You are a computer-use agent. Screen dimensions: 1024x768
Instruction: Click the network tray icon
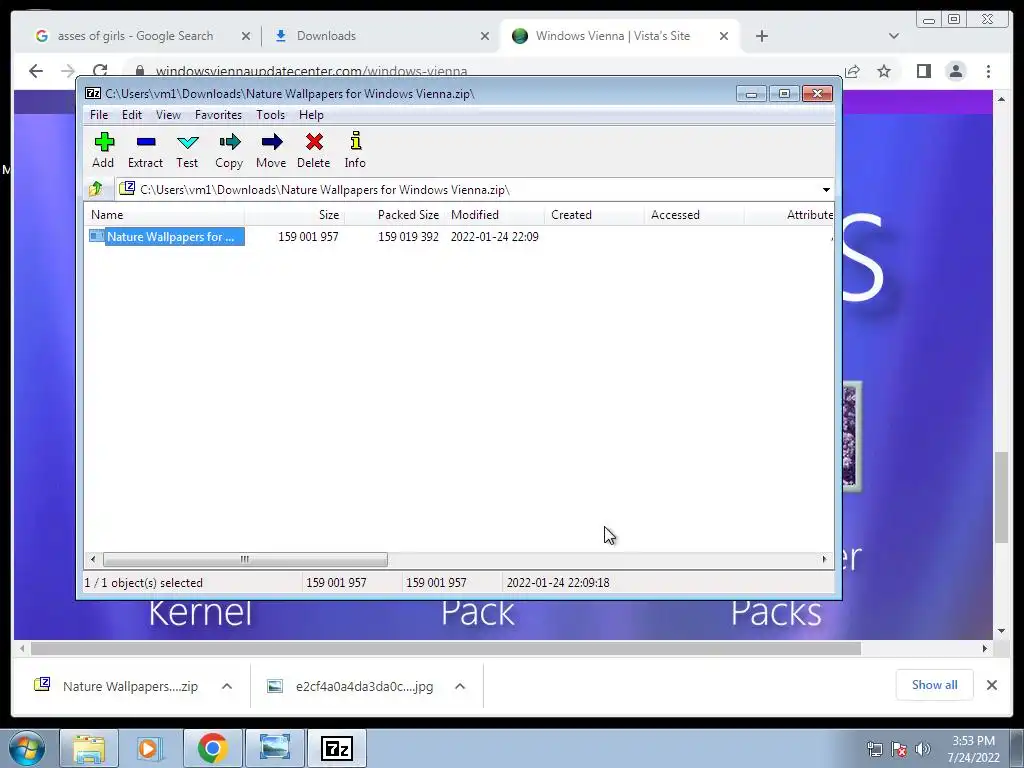pyautogui.click(x=874, y=749)
